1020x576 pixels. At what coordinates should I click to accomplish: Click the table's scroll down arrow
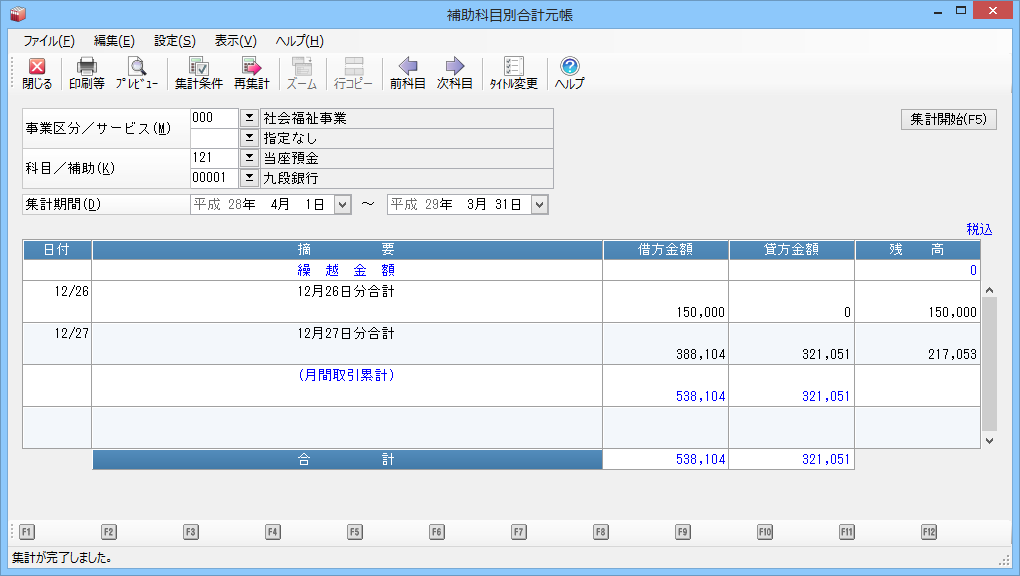[990, 439]
